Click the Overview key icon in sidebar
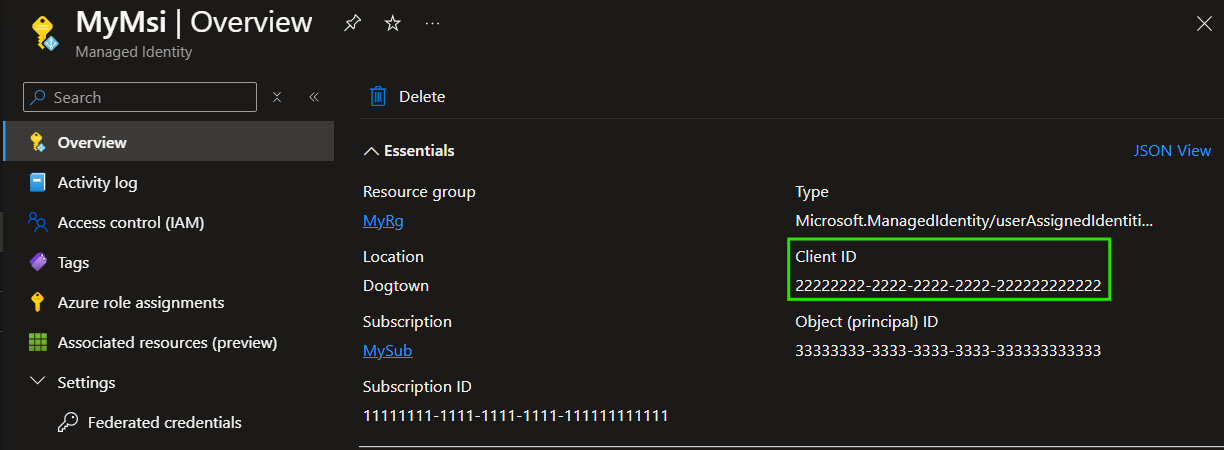1224x450 pixels. (38, 142)
